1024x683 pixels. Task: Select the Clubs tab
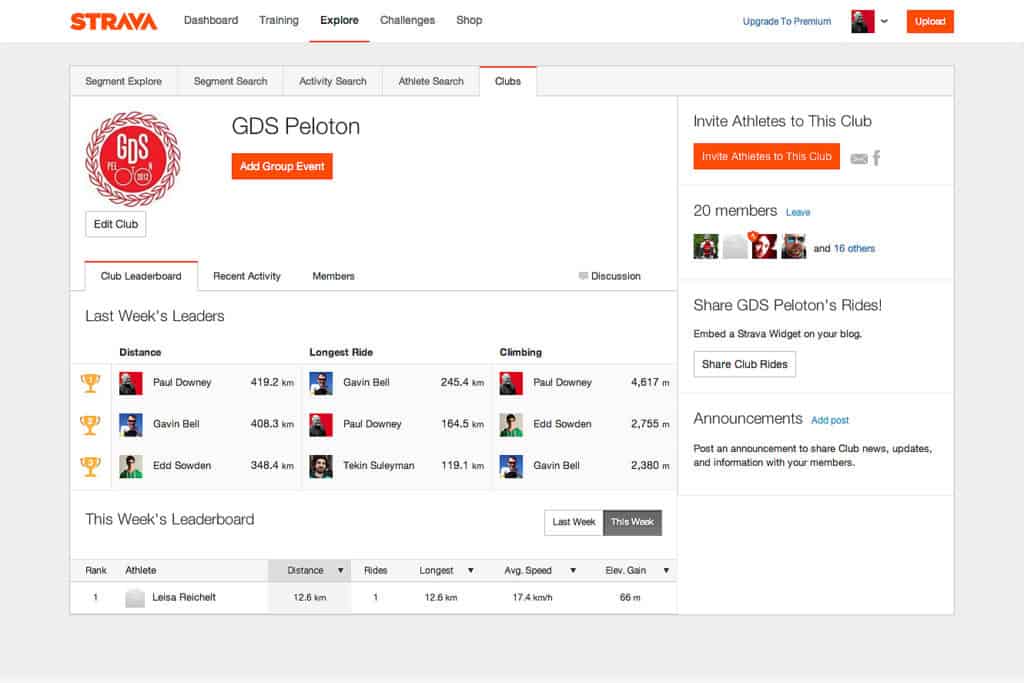point(507,81)
